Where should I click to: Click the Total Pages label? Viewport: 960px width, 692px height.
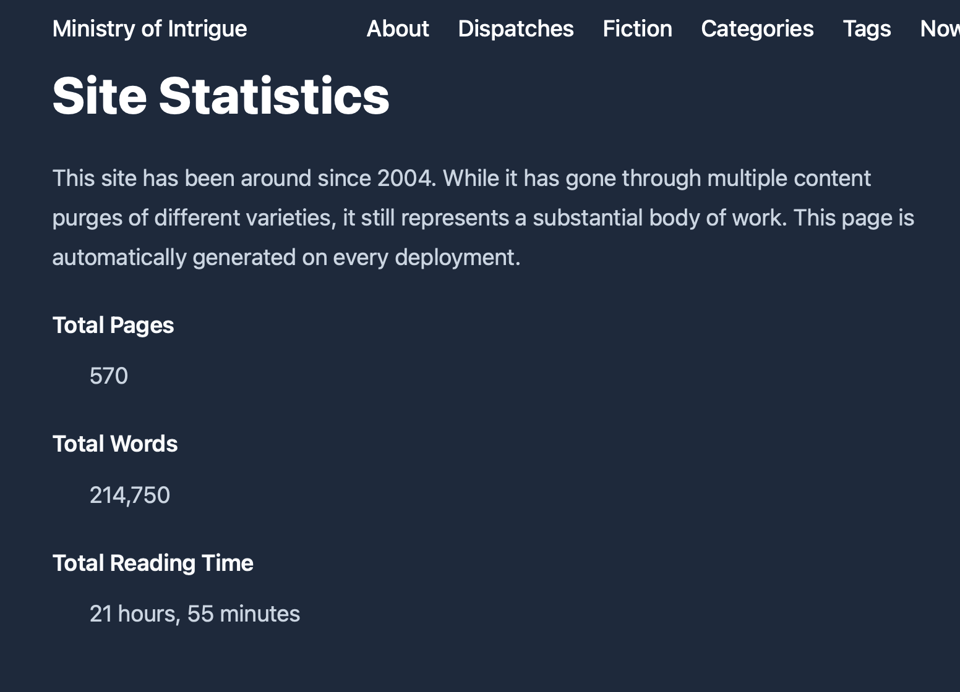pyautogui.click(x=113, y=325)
